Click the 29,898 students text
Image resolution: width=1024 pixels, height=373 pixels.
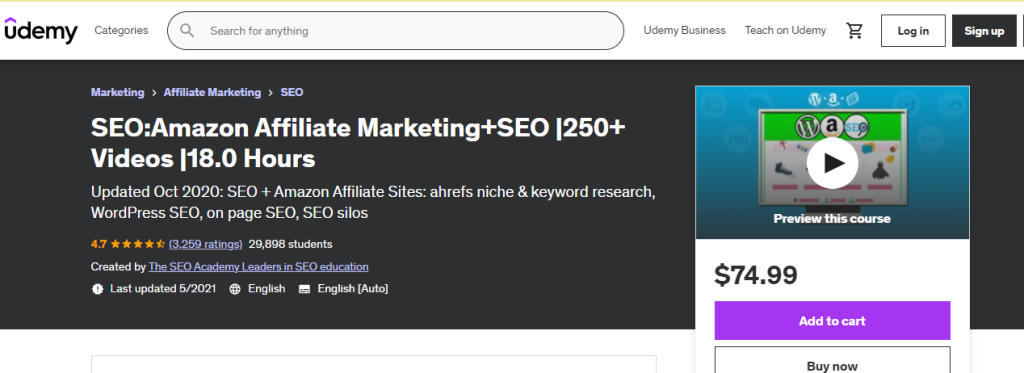[291, 244]
